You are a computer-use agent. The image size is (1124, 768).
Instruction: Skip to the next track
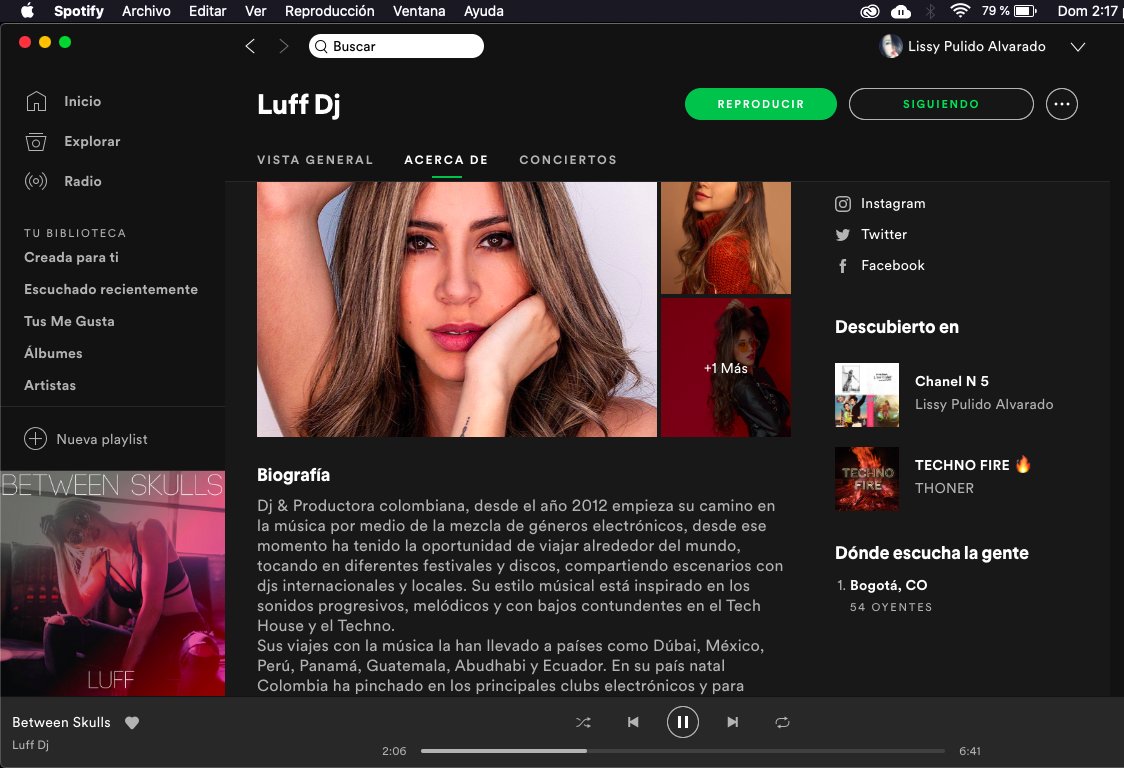(x=733, y=722)
